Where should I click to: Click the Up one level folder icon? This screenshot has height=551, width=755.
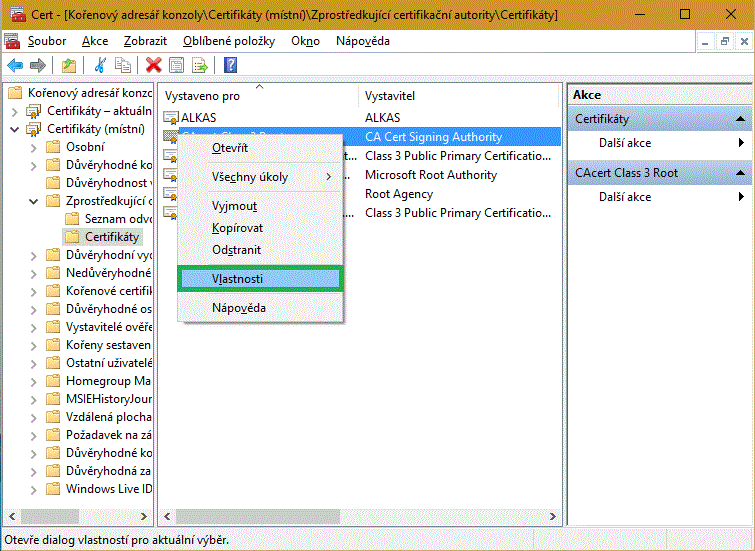pyautogui.click(x=68, y=65)
